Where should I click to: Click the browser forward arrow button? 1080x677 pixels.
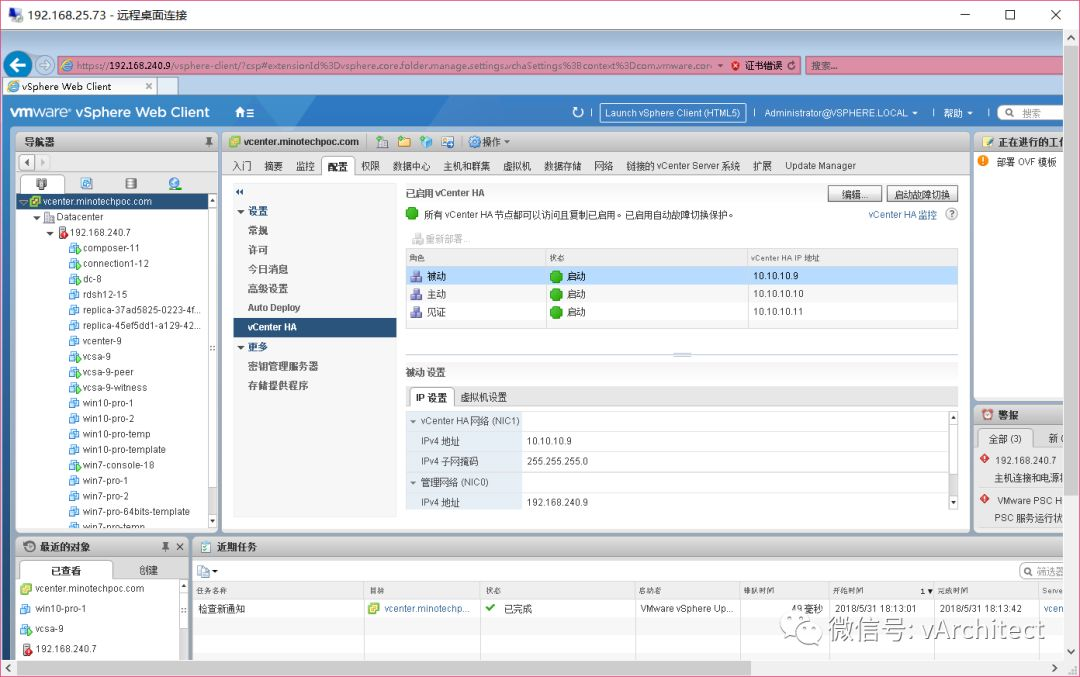(45, 65)
